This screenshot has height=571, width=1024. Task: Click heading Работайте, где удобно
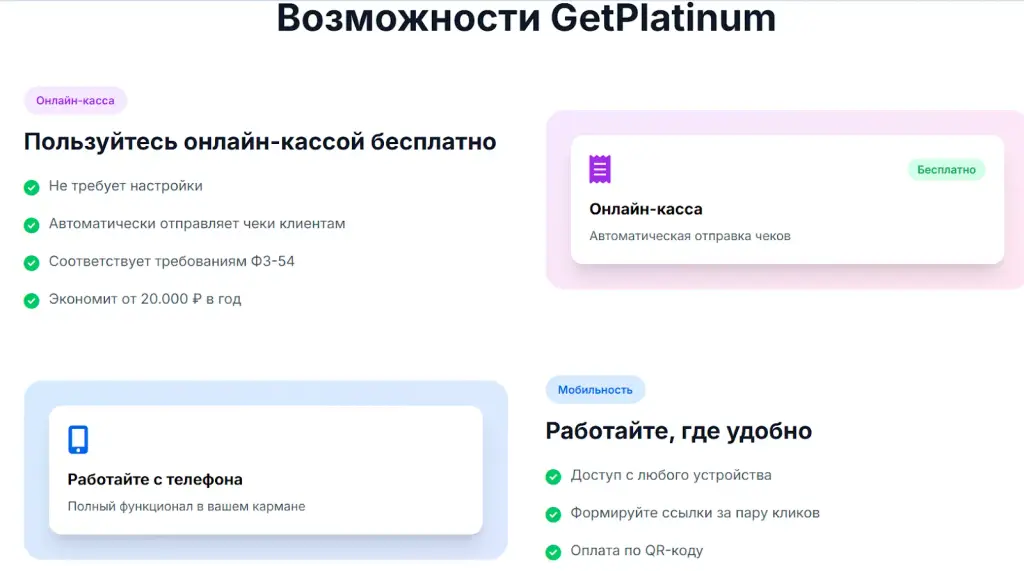point(679,431)
